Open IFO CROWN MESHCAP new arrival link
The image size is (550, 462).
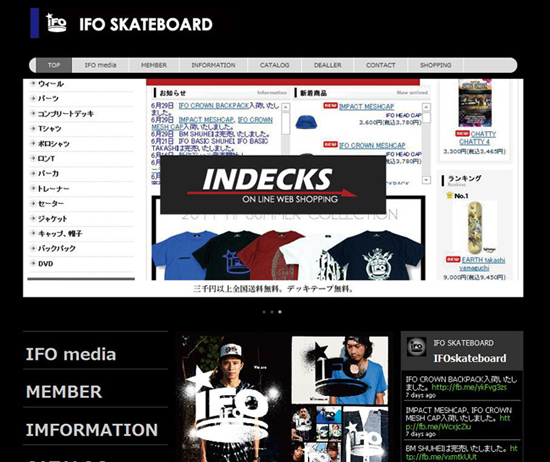coord(372,145)
